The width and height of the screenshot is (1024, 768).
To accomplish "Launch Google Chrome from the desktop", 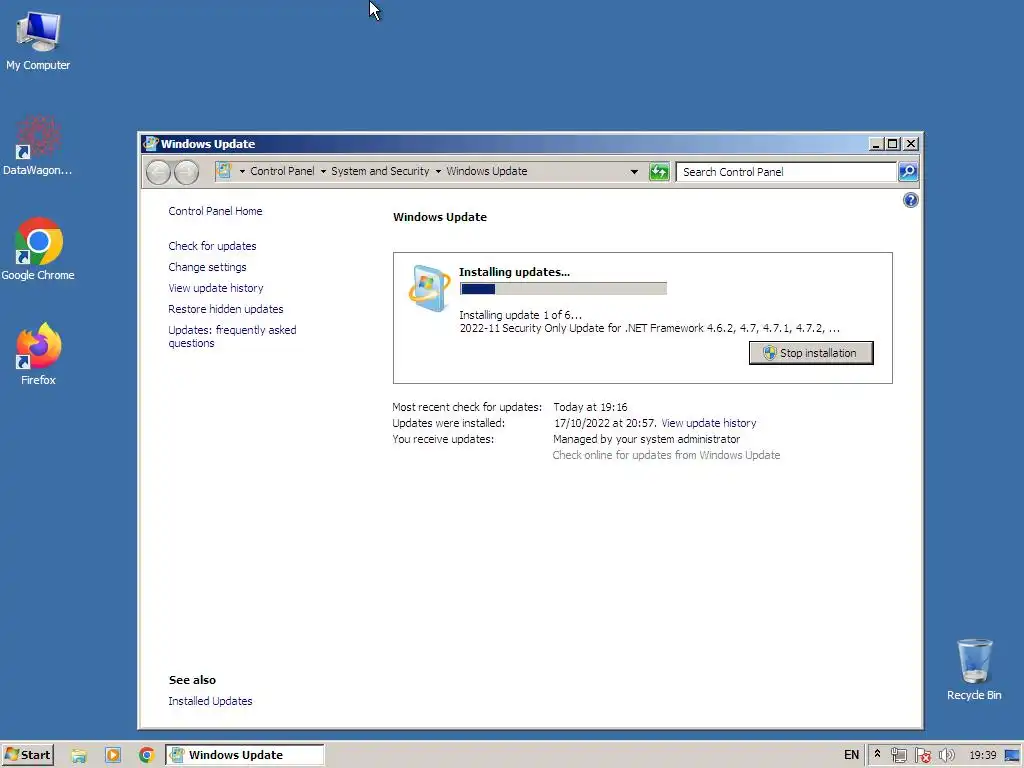I will point(38,249).
